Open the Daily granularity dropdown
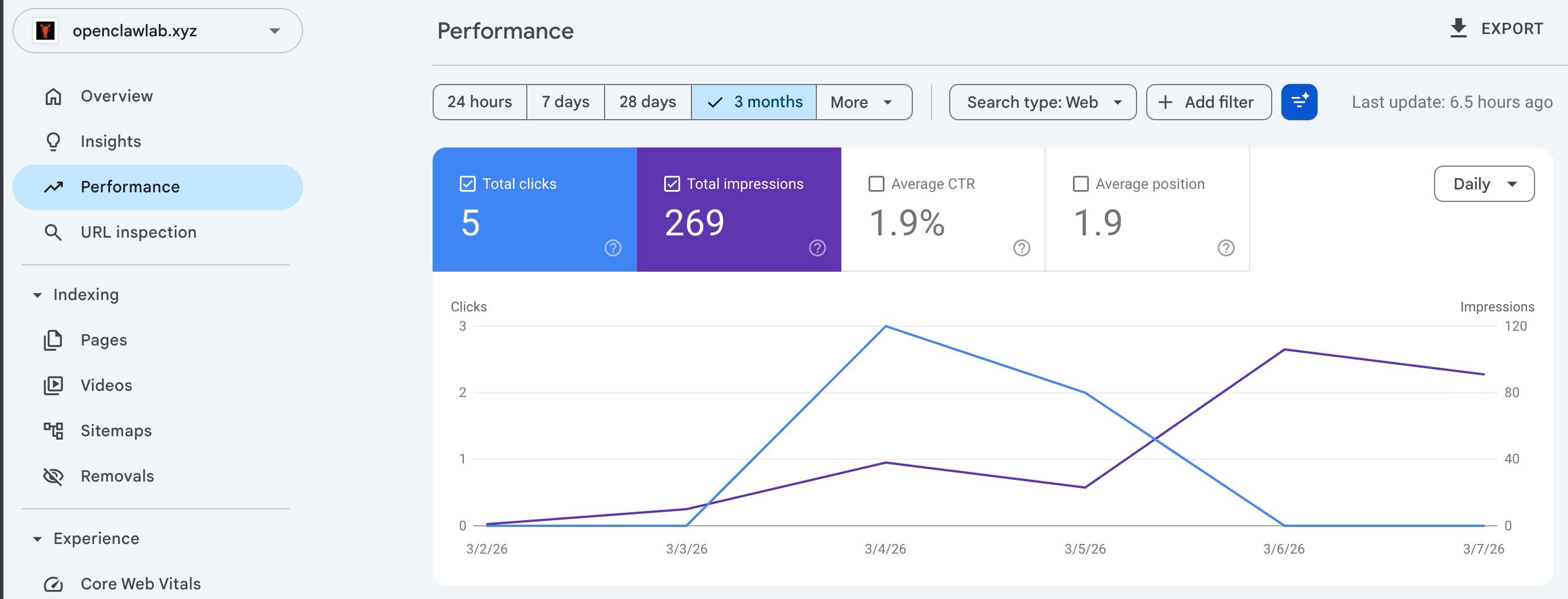The height and width of the screenshot is (599, 1568). (1483, 184)
